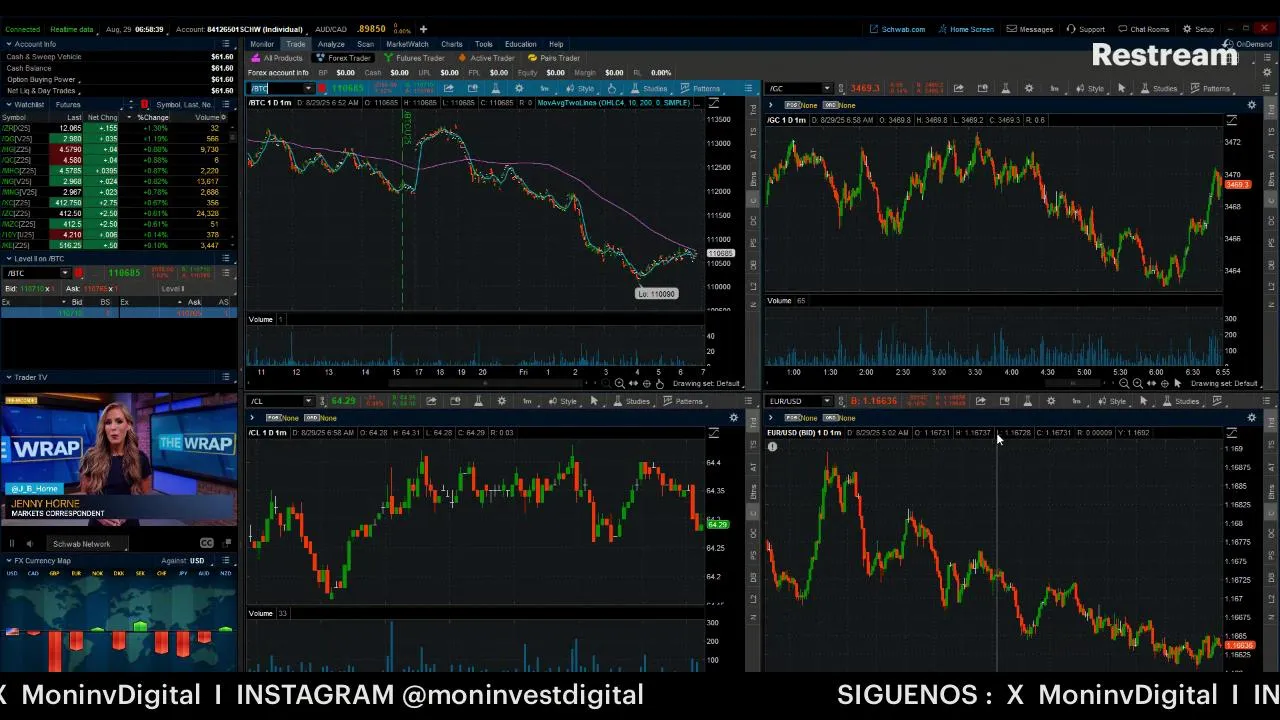Select the MarketWatch tab
This screenshot has width=1280, height=720.
[407, 44]
